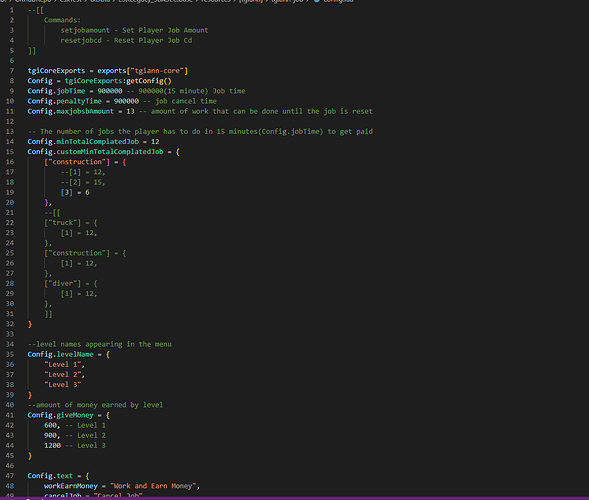Click the workEarnMoney key
Screen dimensions: 589x500
point(71,486)
